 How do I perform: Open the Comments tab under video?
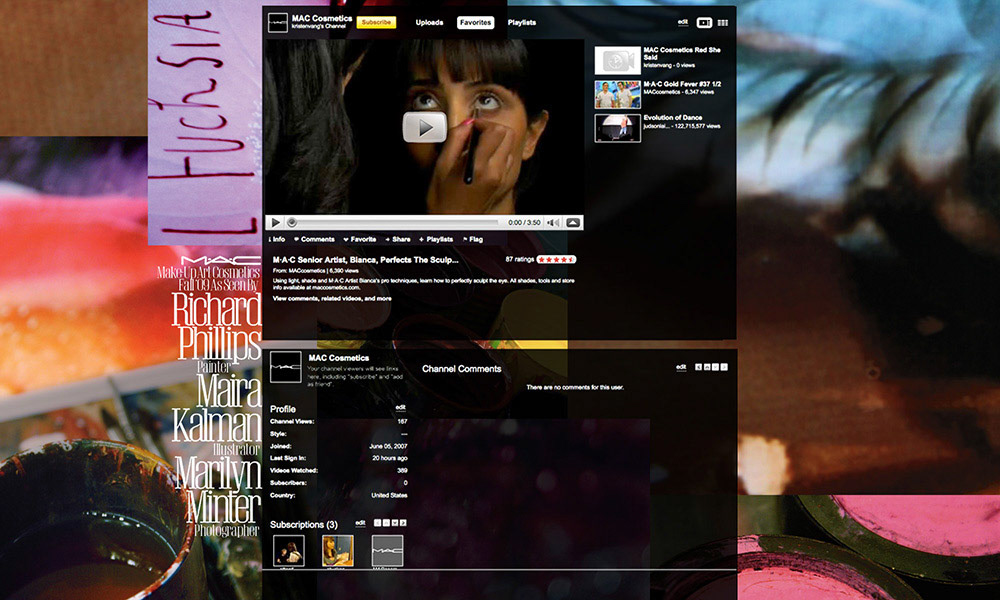point(314,240)
